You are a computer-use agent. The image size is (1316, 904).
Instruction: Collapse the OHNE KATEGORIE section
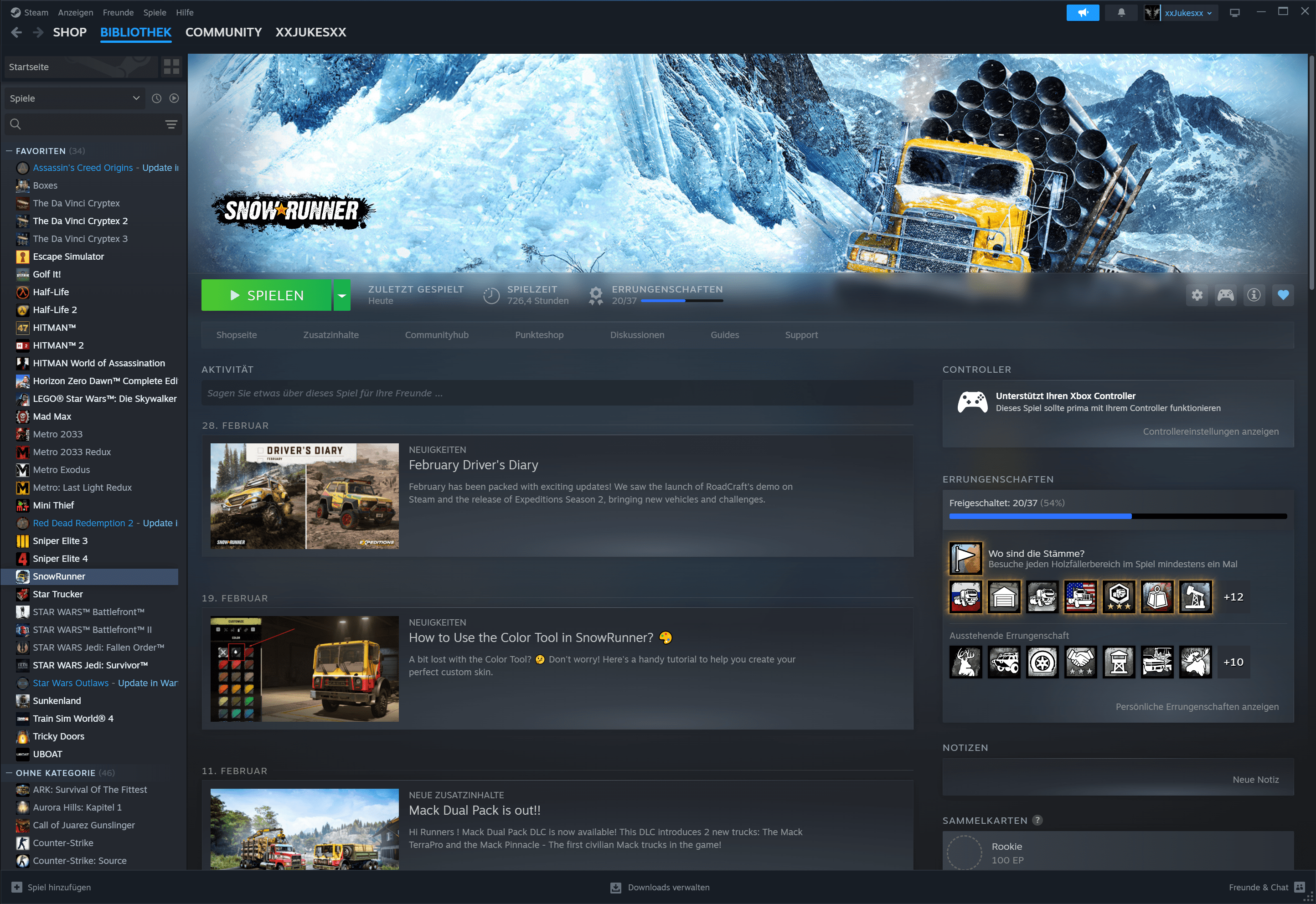point(9,773)
